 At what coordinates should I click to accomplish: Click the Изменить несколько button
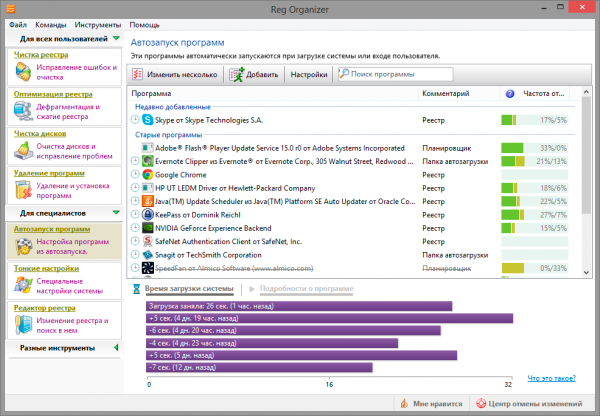(x=175, y=74)
